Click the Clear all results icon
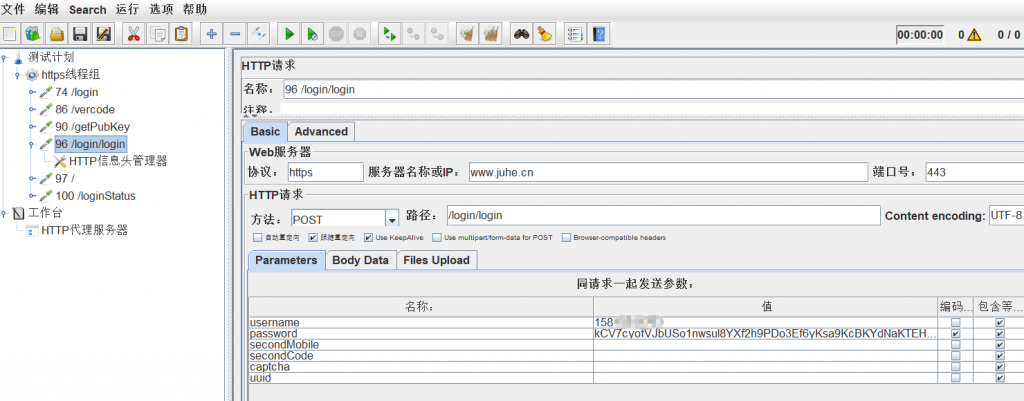Viewport: 1024px width, 401px height. point(490,33)
